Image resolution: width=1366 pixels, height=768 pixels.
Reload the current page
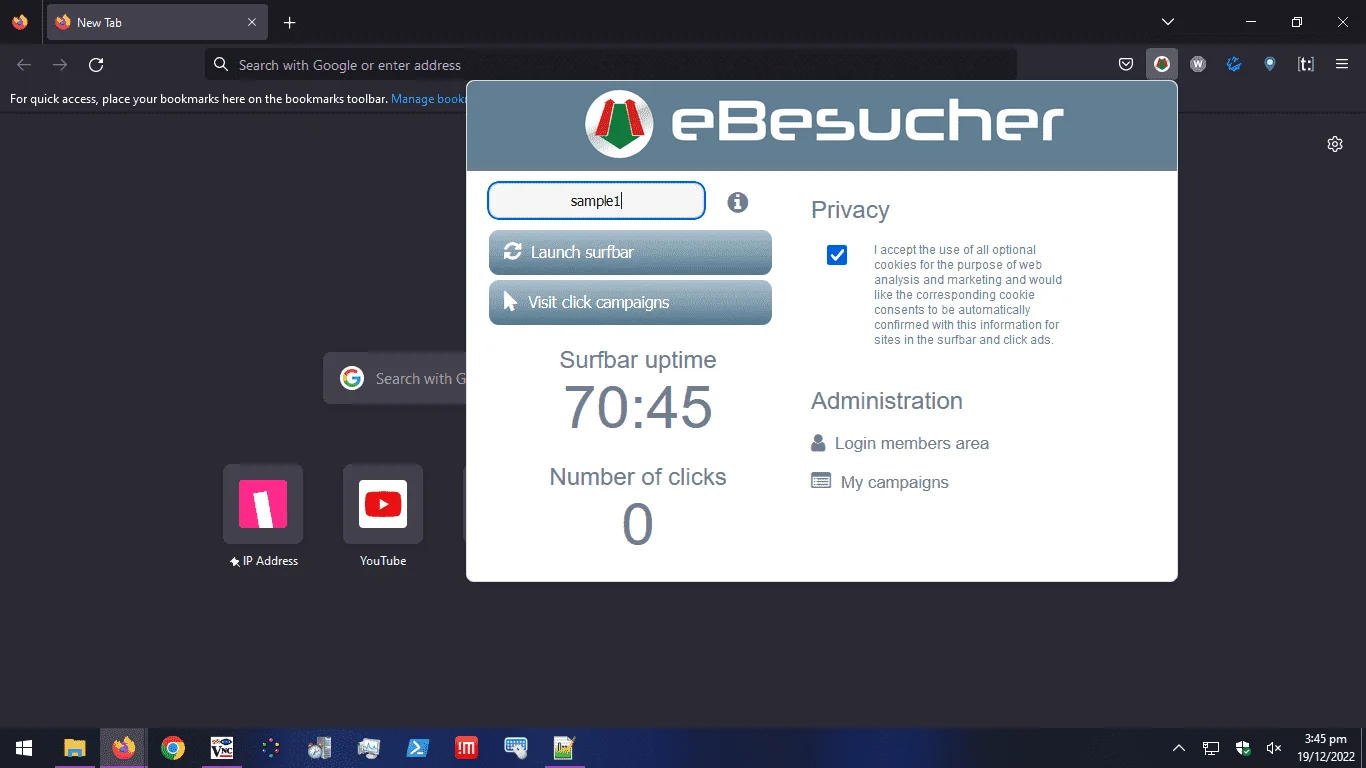tap(96, 65)
